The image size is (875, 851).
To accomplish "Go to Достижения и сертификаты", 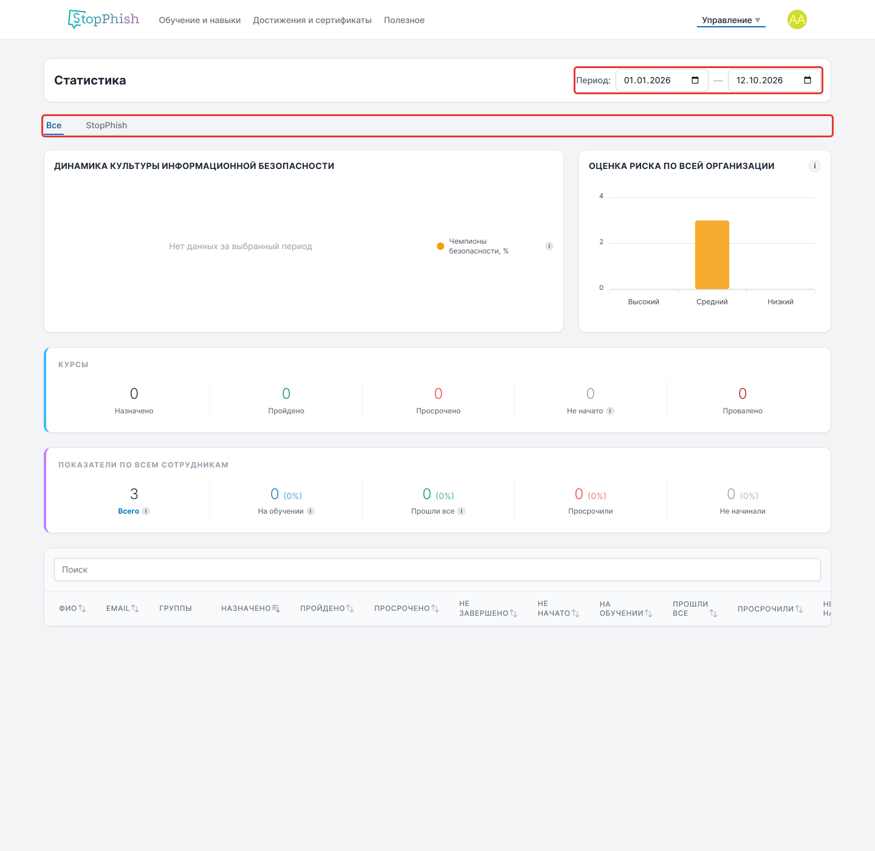I will (312, 20).
